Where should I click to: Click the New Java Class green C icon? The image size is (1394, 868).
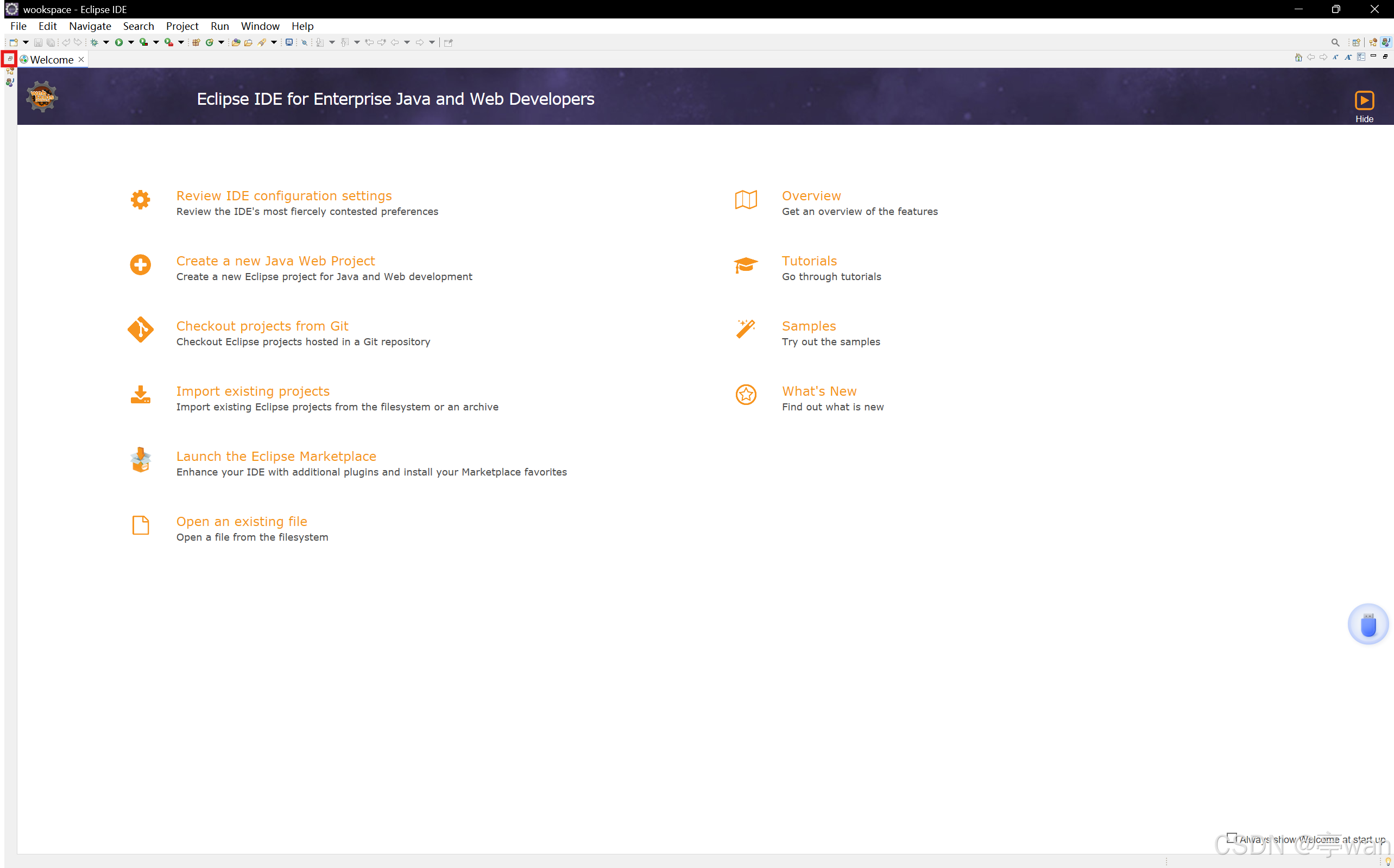pyautogui.click(x=210, y=42)
